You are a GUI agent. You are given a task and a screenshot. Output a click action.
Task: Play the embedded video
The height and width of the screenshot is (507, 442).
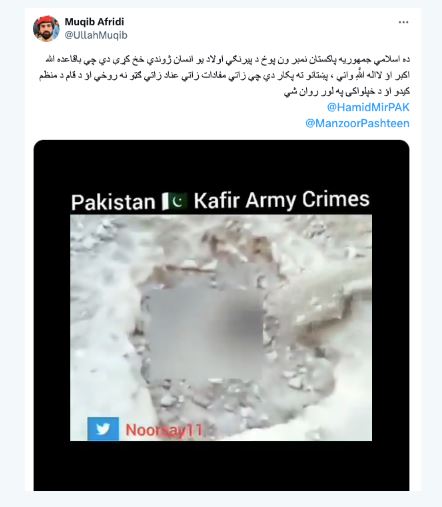point(221,315)
